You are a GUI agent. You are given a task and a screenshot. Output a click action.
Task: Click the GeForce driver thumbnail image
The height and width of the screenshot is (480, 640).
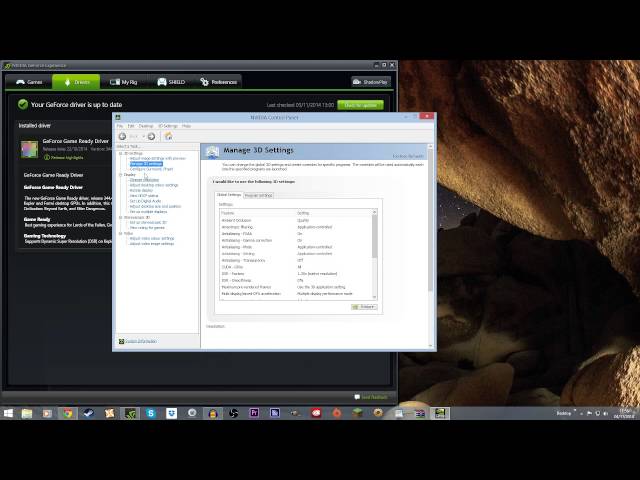(x=29, y=149)
